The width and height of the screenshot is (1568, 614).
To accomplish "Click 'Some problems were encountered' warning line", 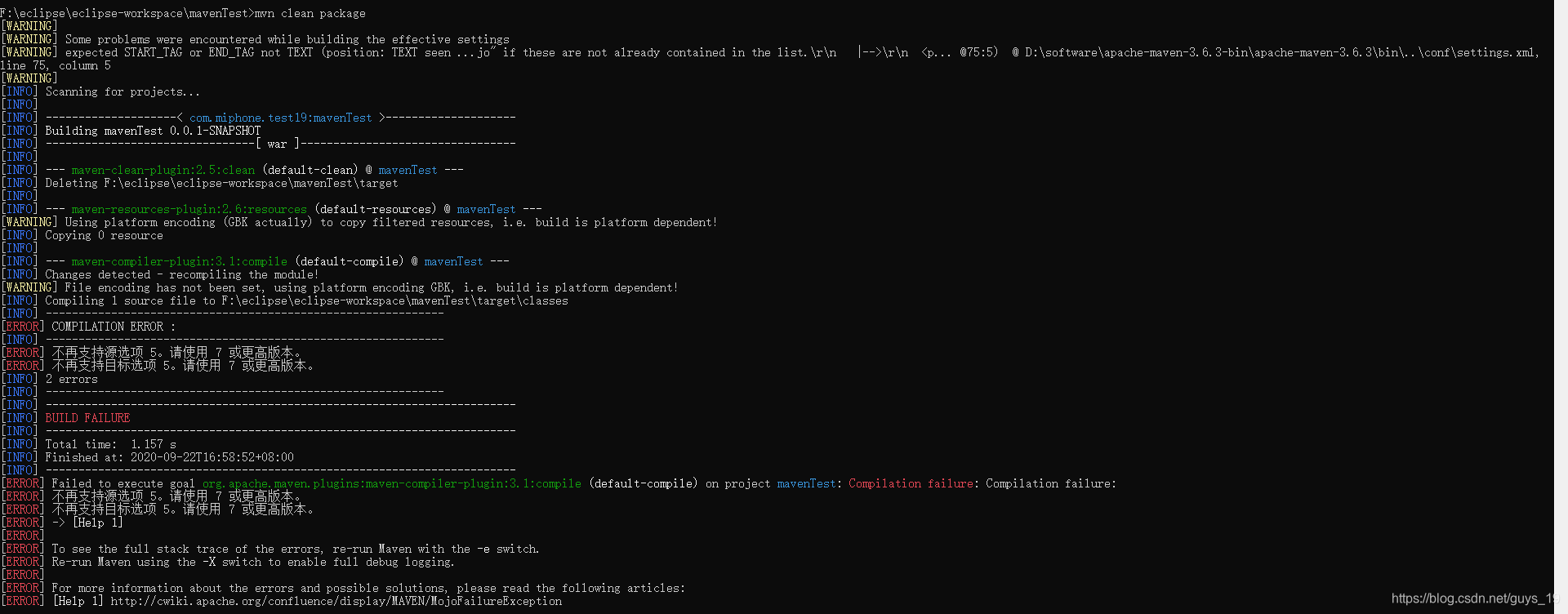I will (x=287, y=39).
